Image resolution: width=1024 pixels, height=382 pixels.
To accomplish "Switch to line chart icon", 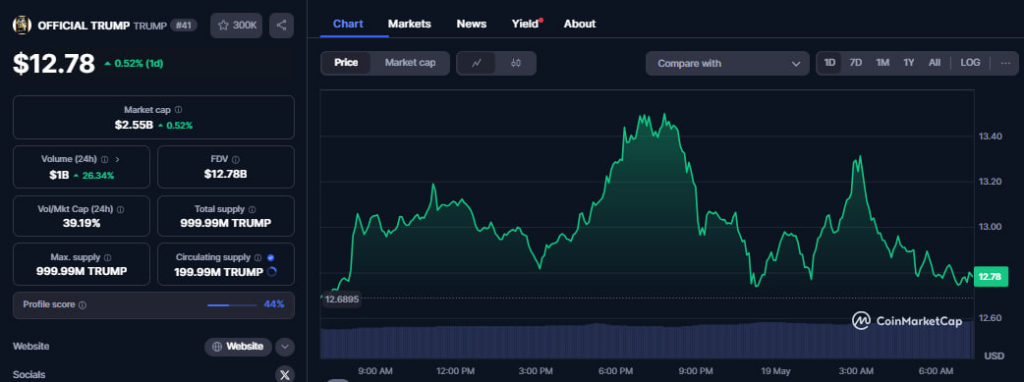I will [x=477, y=63].
